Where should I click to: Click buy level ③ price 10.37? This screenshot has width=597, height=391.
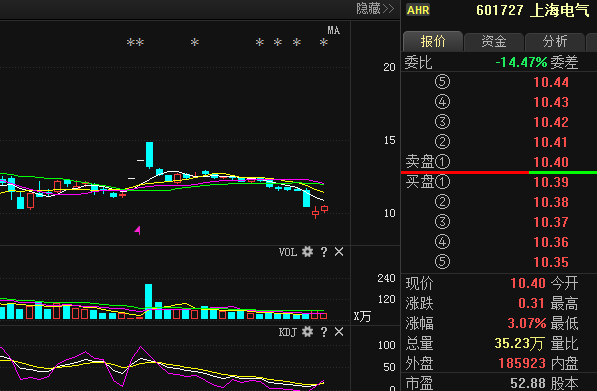point(551,222)
